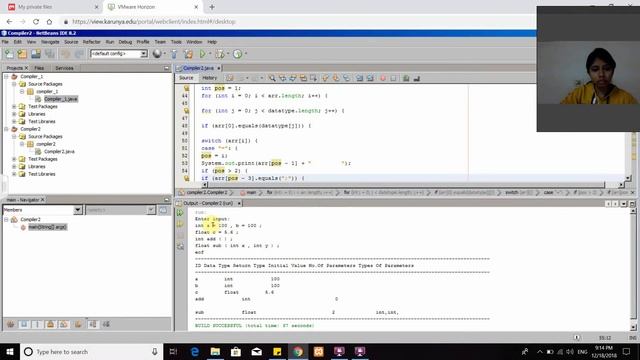Switch to the Services tab
Image resolution: width=640 pixels, height=360 pixels.
point(64,68)
